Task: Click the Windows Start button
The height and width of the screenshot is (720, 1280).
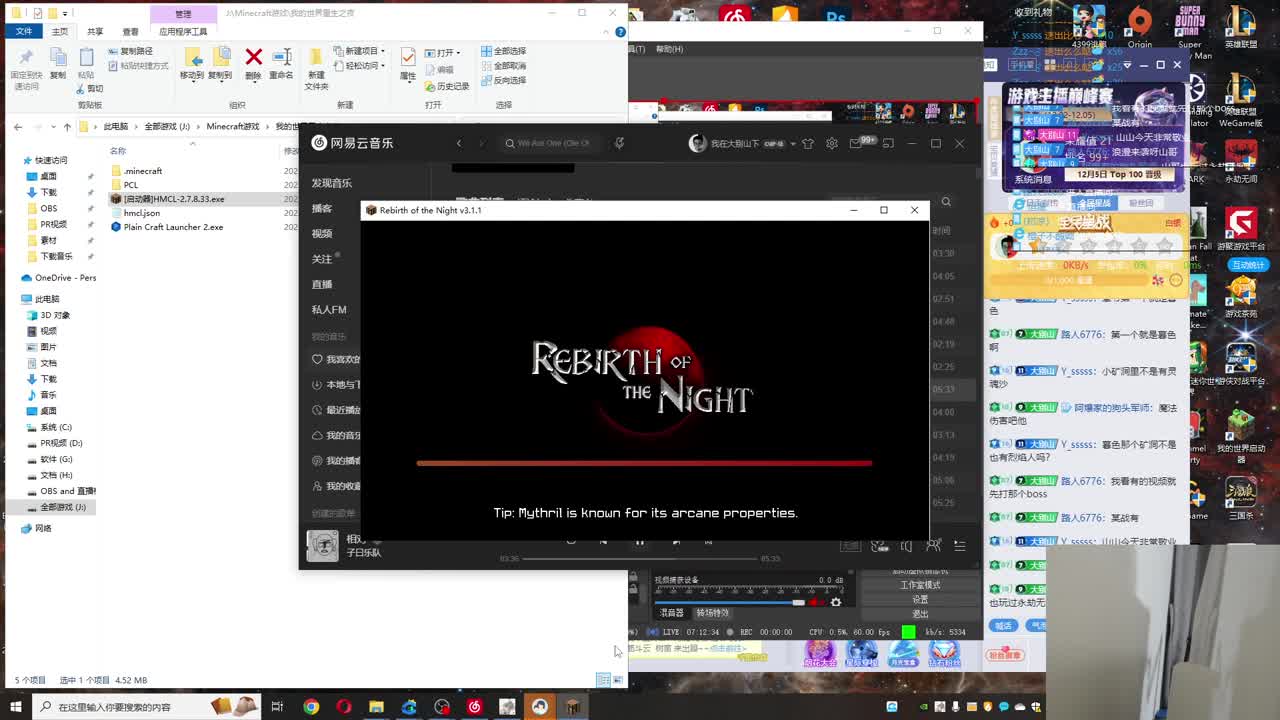Action: point(16,707)
